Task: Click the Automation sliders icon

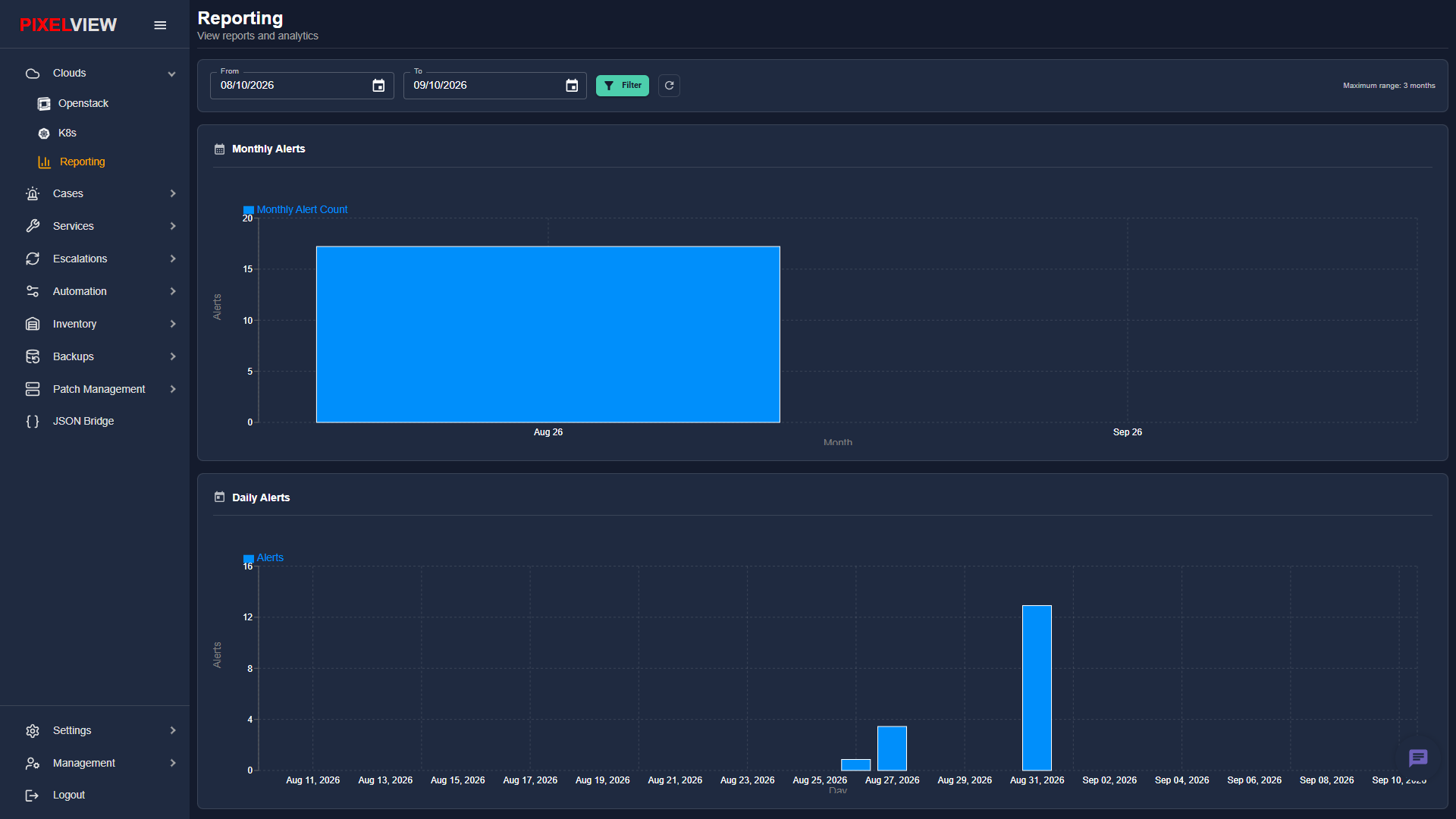Action: click(33, 291)
